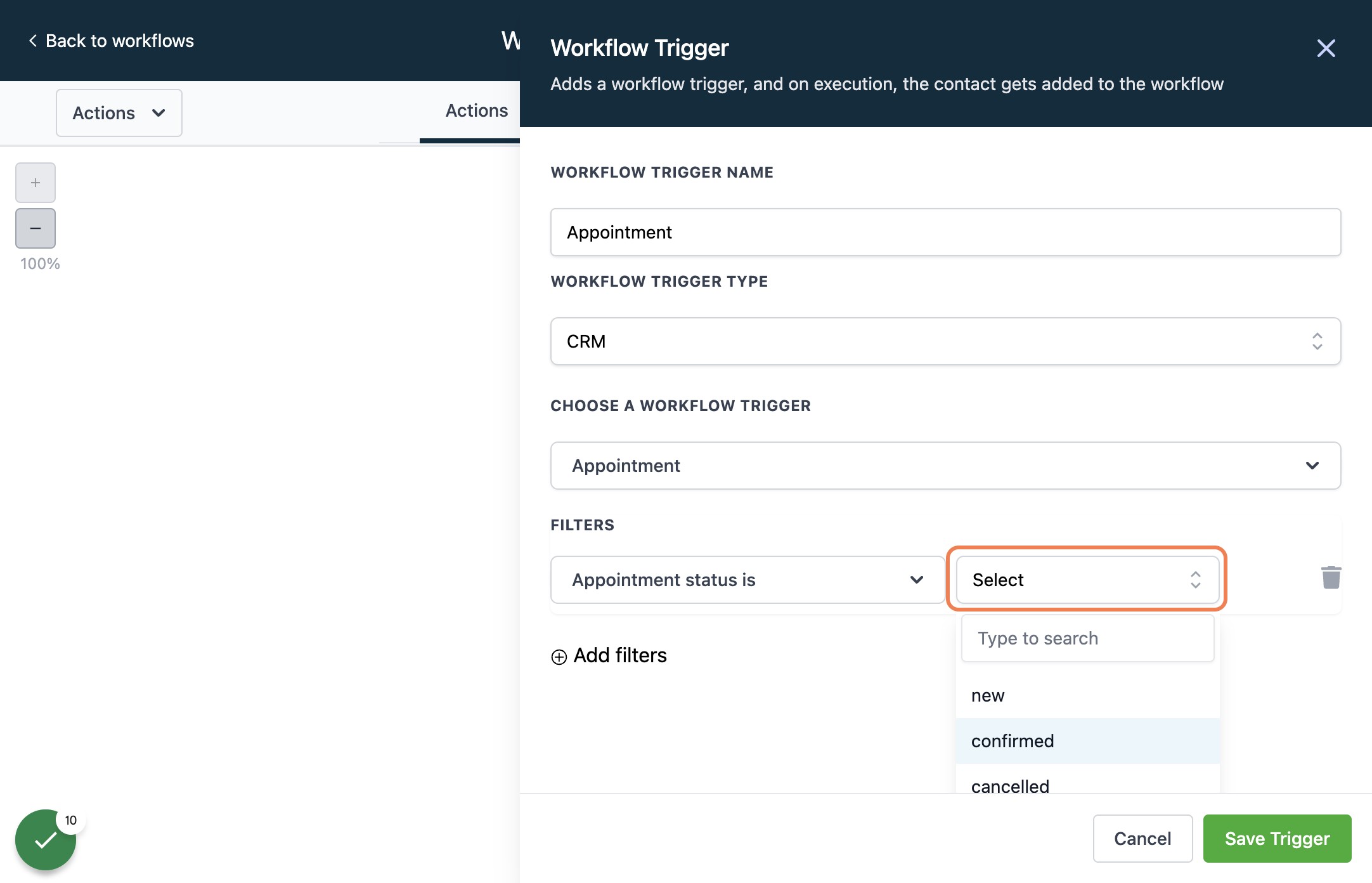Close the Workflow Trigger panel with X
The image size is (1372, 883).
(1326, 48)
